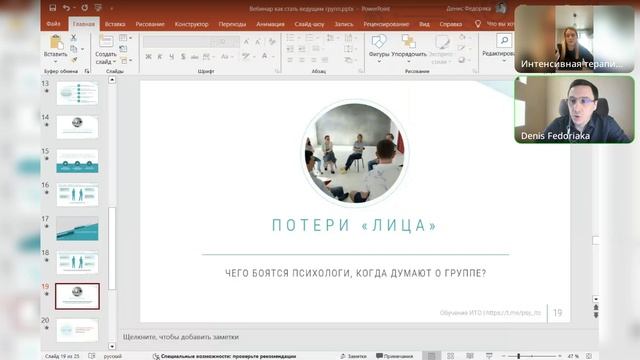640x360 pixels.
Task: Open the Shapes (Фигуры) dropdown arrow
Action: [x=379, y=62]
